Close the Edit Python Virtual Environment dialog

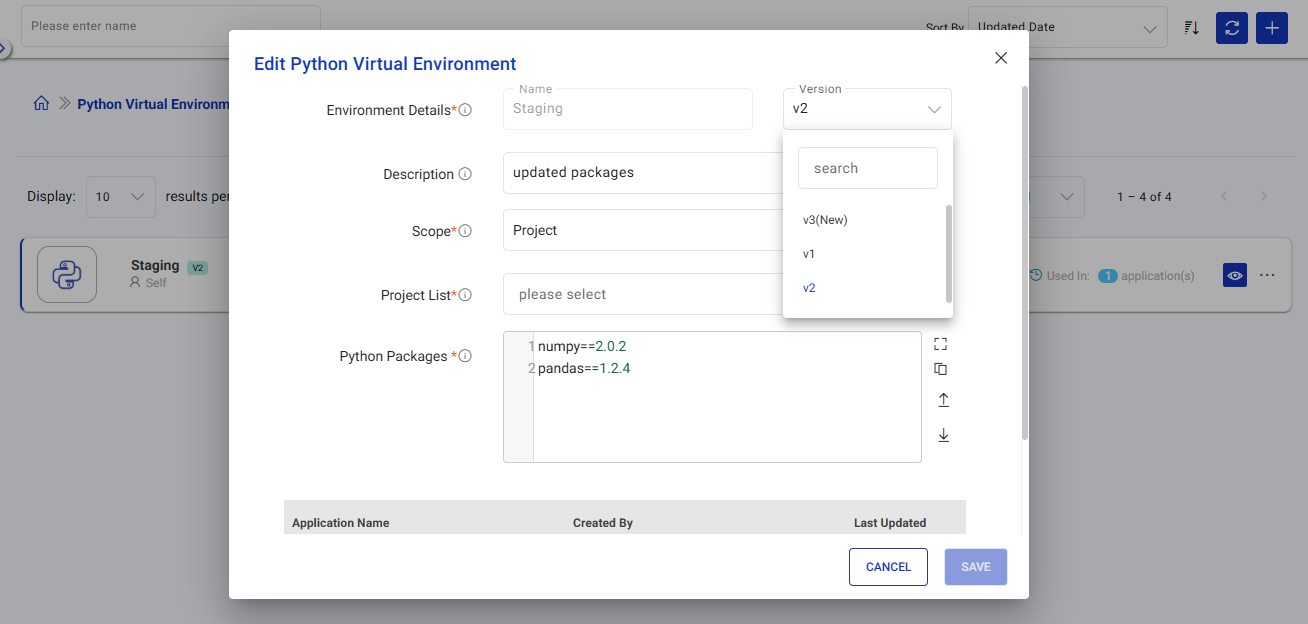tap(1000, 58)
